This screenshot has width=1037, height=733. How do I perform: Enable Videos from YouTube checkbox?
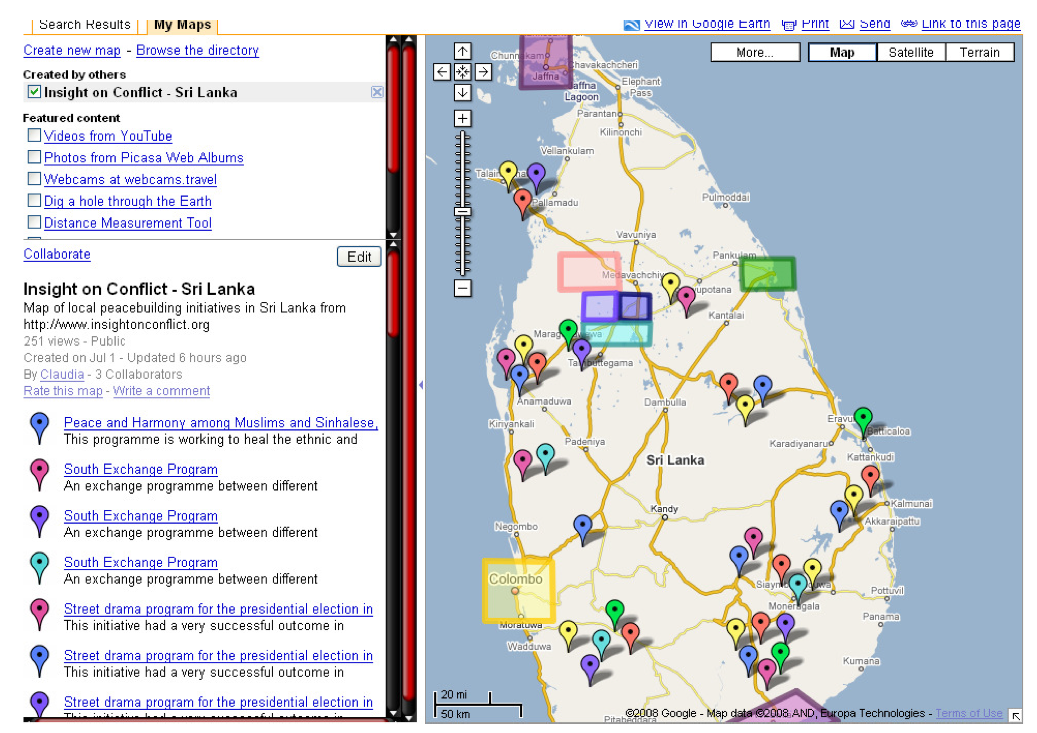(35, 136)
